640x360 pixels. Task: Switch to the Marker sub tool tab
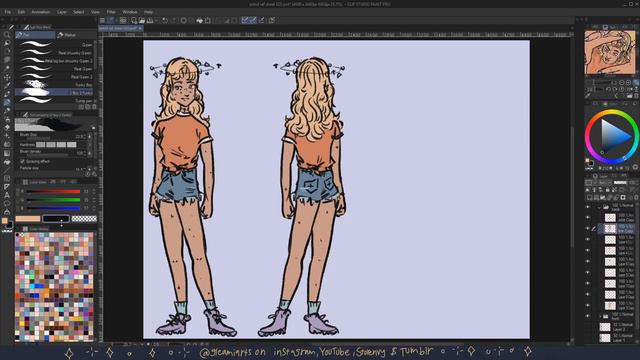click(x=76, y=35)
